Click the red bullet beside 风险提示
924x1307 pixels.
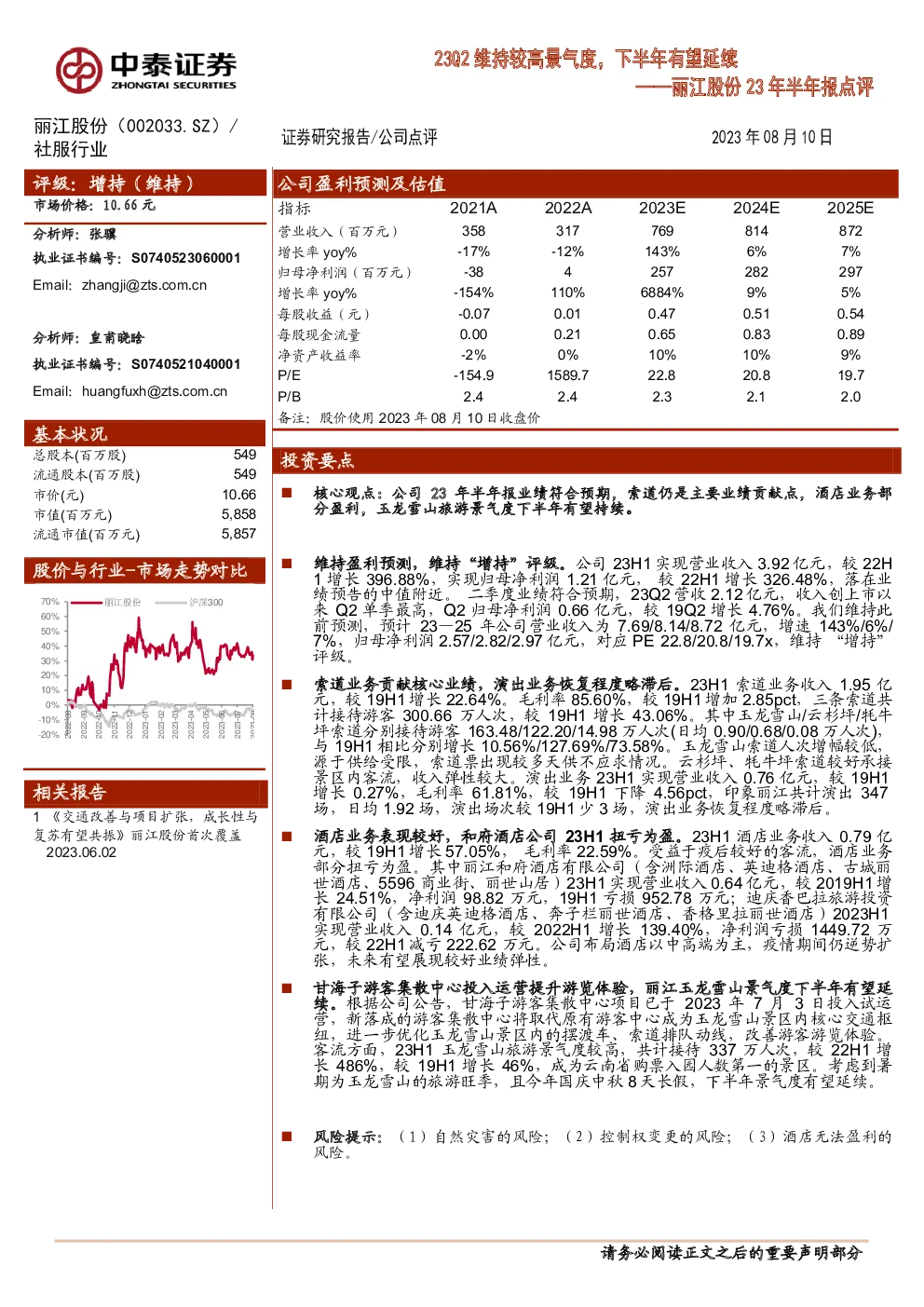287,1137
